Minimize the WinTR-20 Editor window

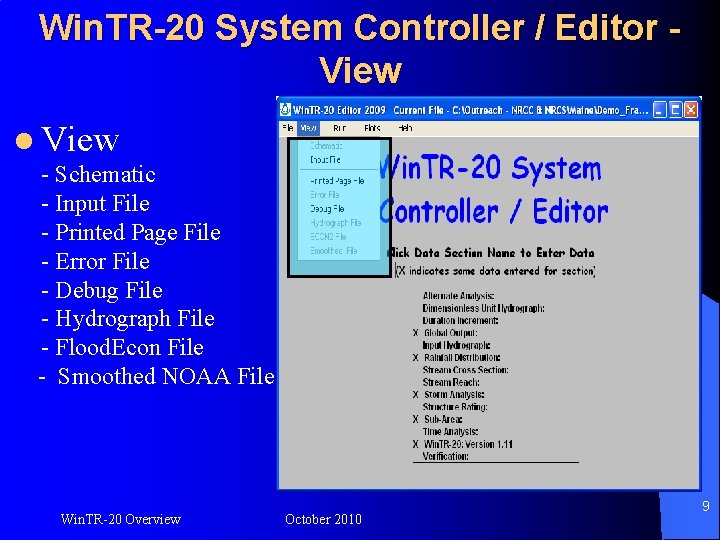(x=660, y=110)
